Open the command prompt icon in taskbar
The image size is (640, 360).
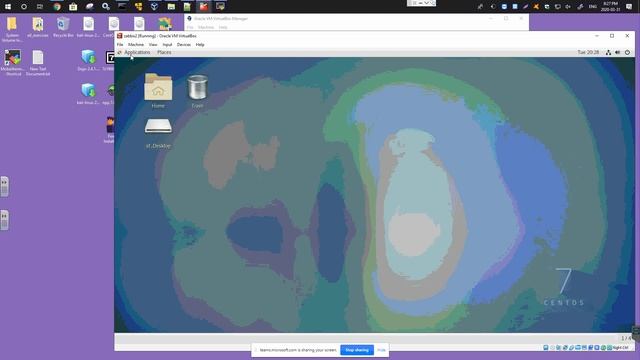122,6
